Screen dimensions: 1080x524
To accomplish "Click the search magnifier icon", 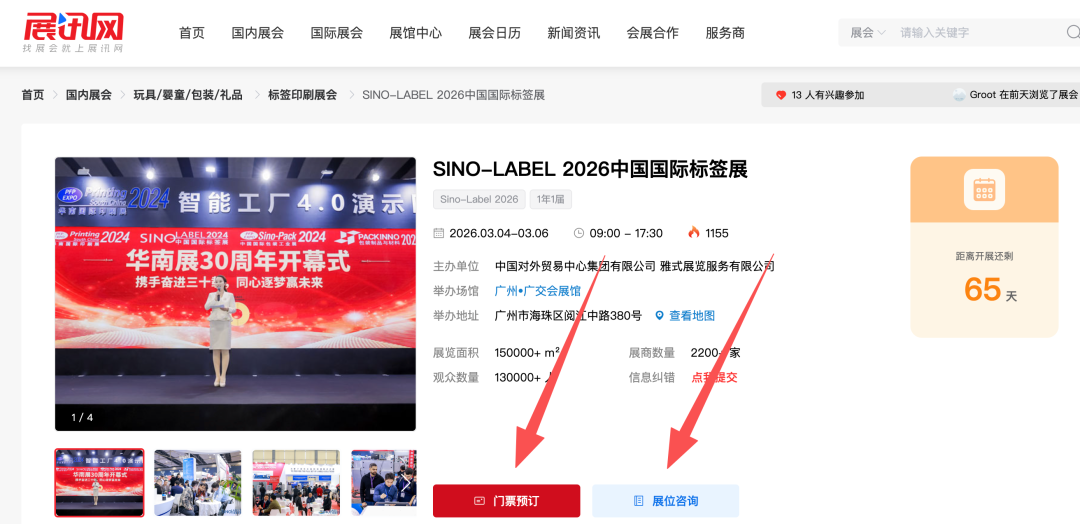I will (1072, 32).
